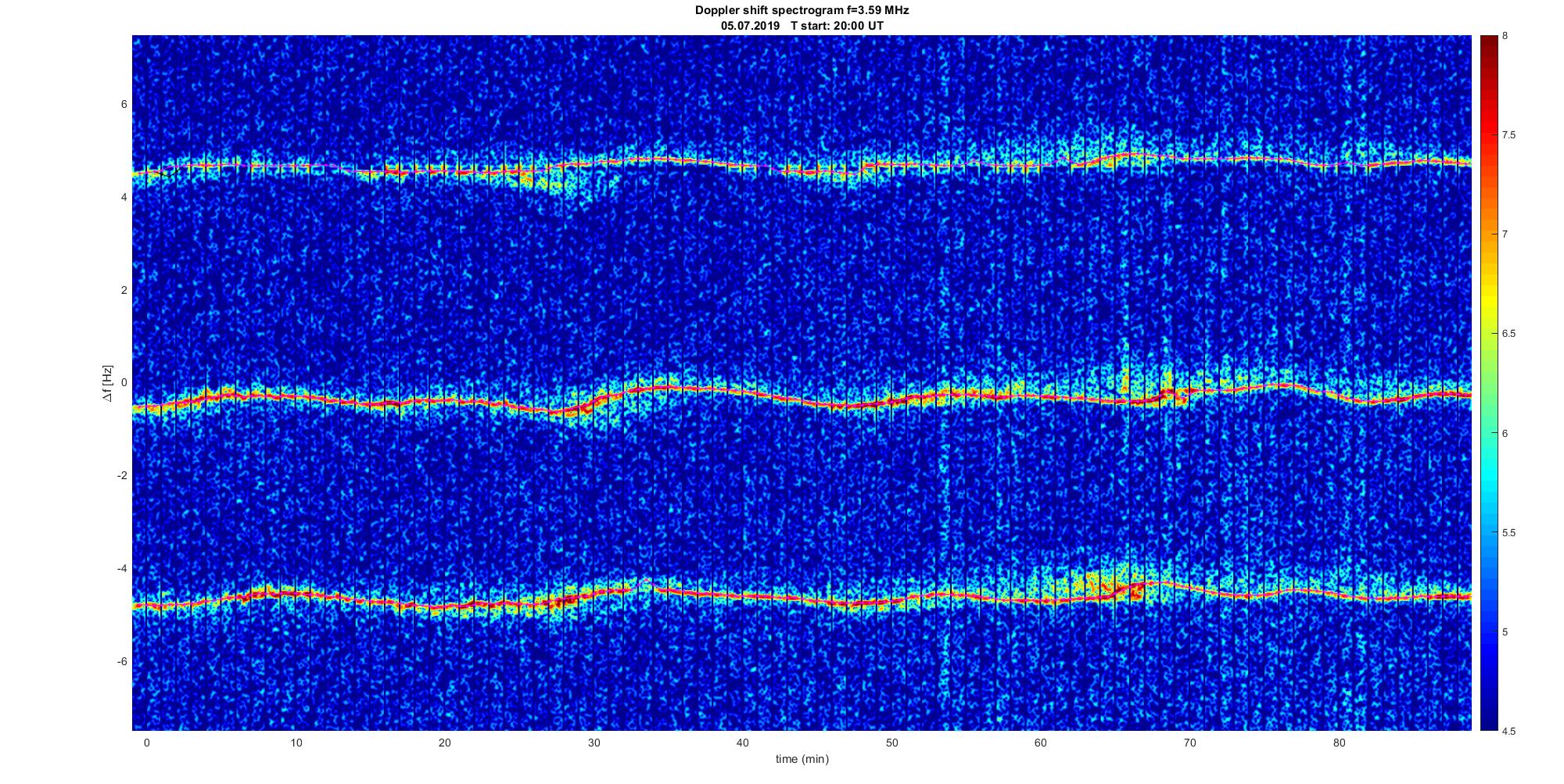Click the x-axis tick label 60
Viewport: 1564px width, 784px height.
(1041, 743)
